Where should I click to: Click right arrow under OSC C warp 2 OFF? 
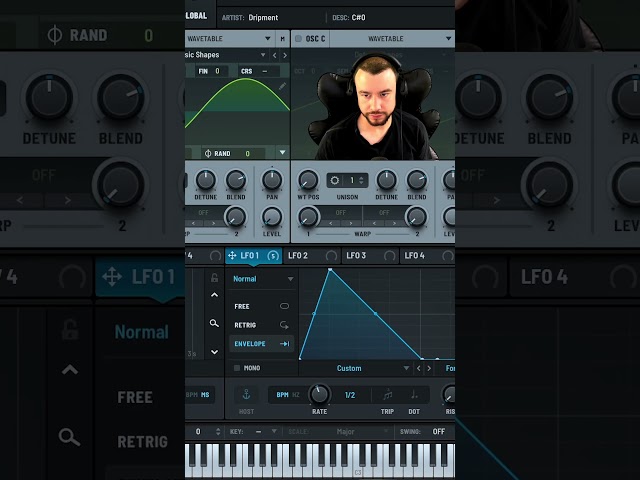(394, 223)
